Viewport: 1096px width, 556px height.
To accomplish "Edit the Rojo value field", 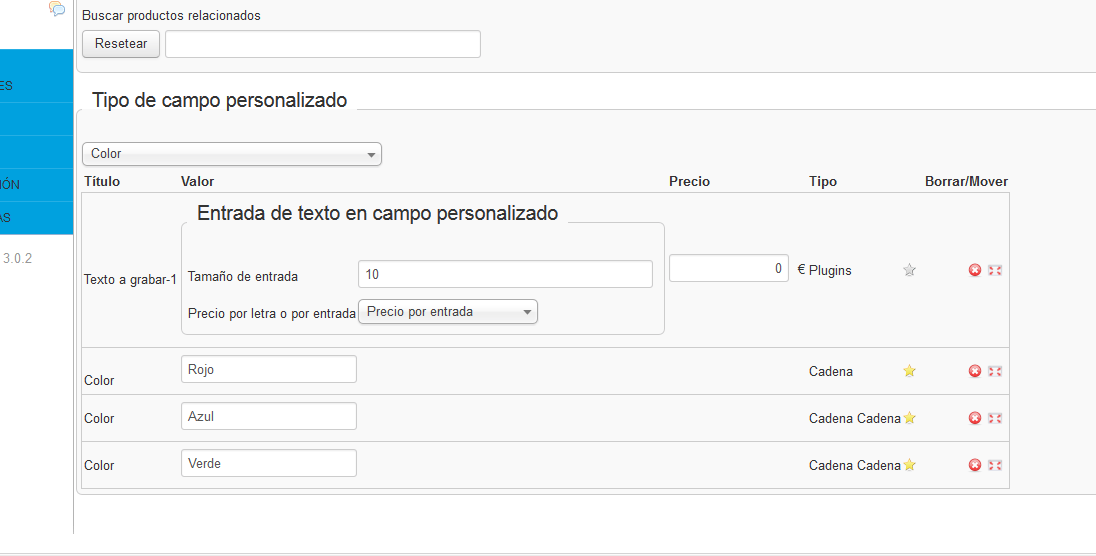I will (x=269, y=369).
